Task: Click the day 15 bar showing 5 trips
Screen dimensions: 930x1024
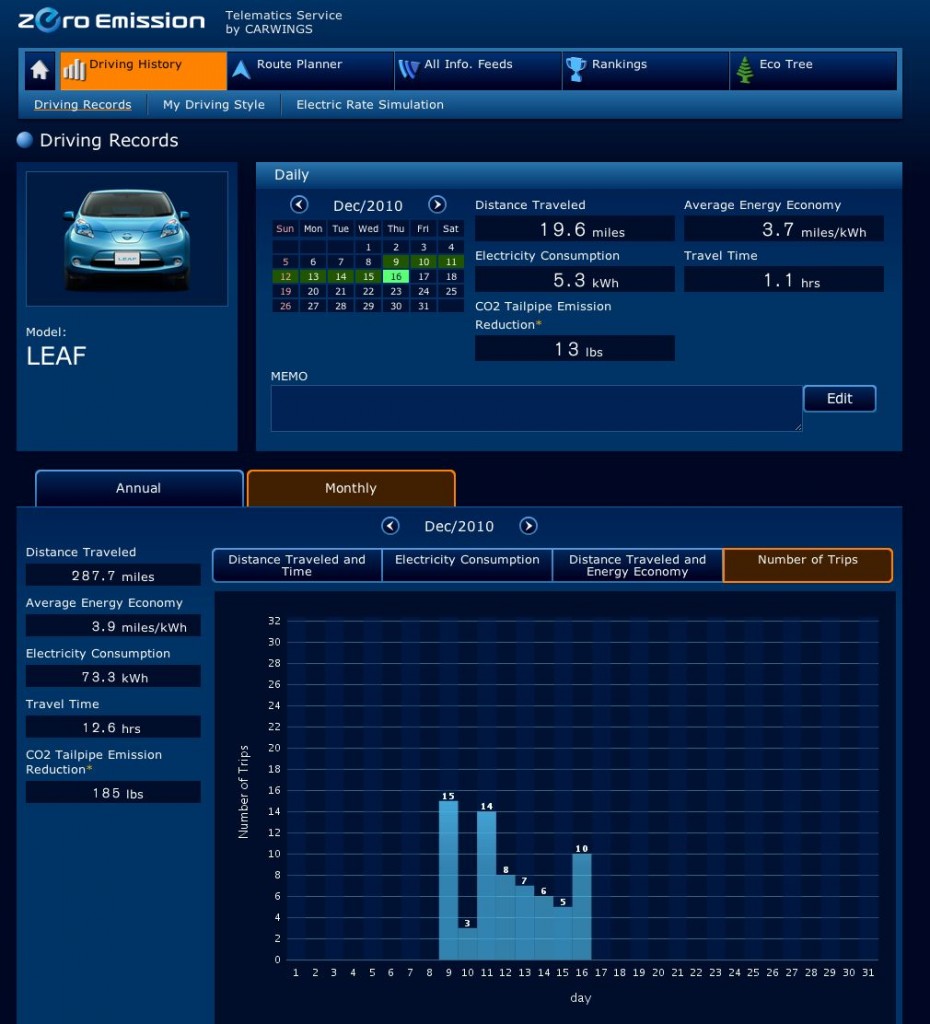Action: tap(562, 933)
